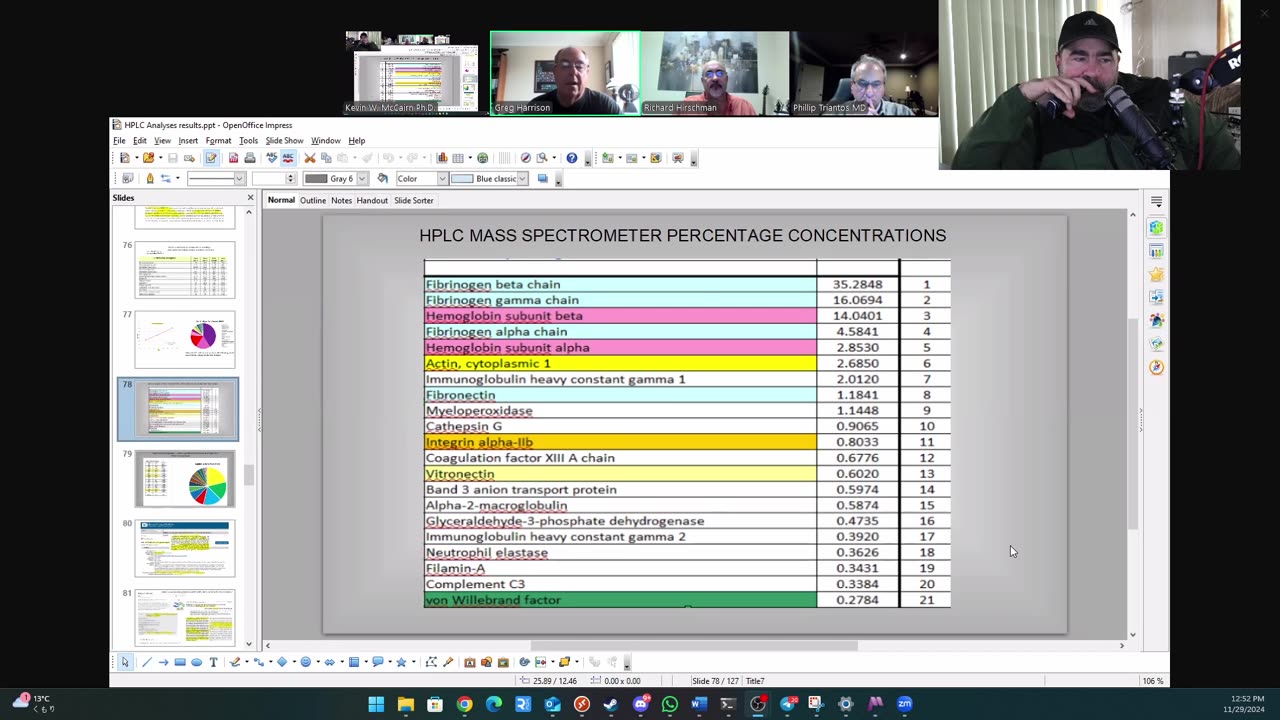
Task: Expand the Table icon dropdown arrow
Action: [470, 158]
